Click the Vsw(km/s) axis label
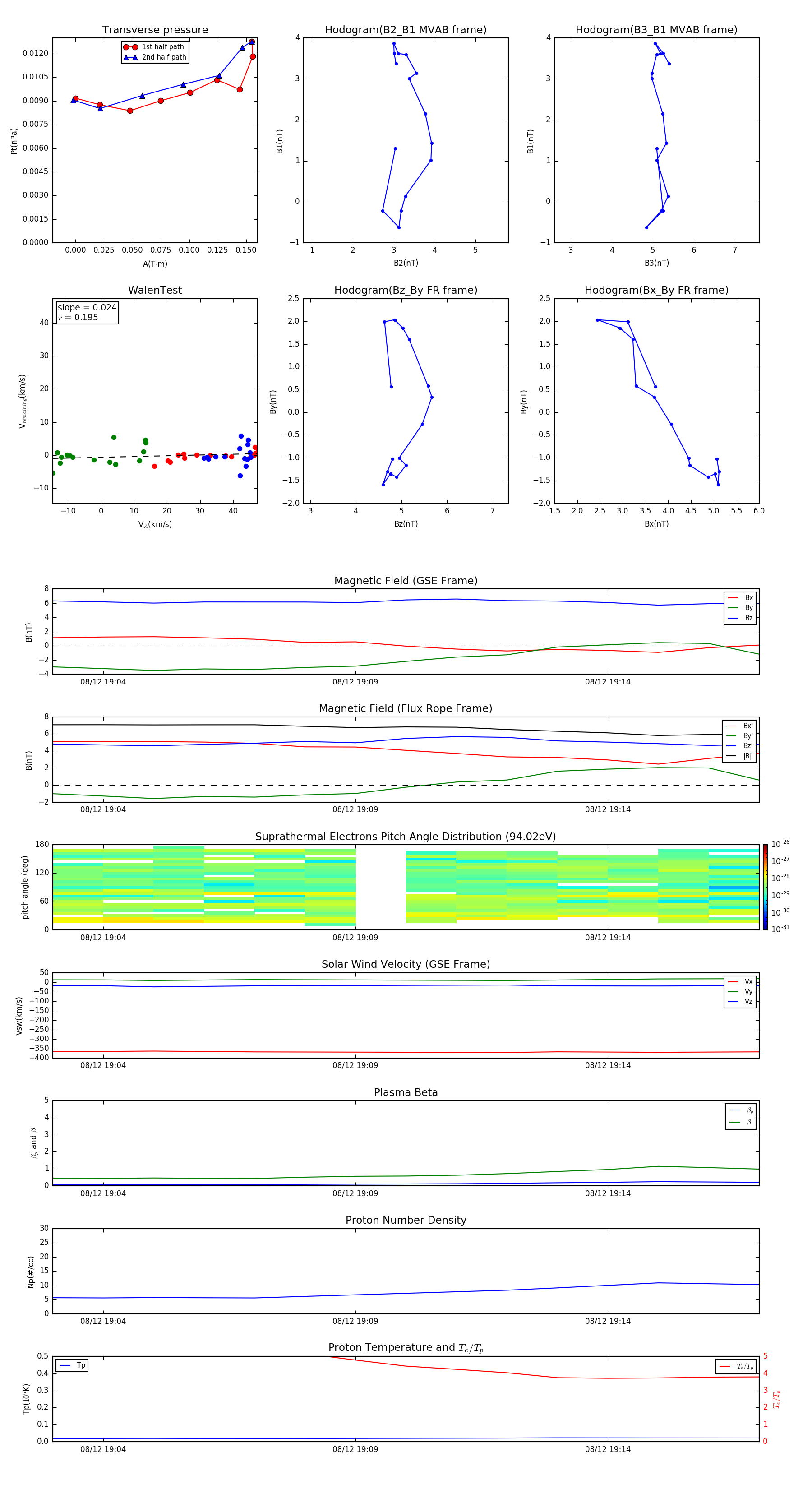The image size is (812, 1489). tap(18, 1016)
